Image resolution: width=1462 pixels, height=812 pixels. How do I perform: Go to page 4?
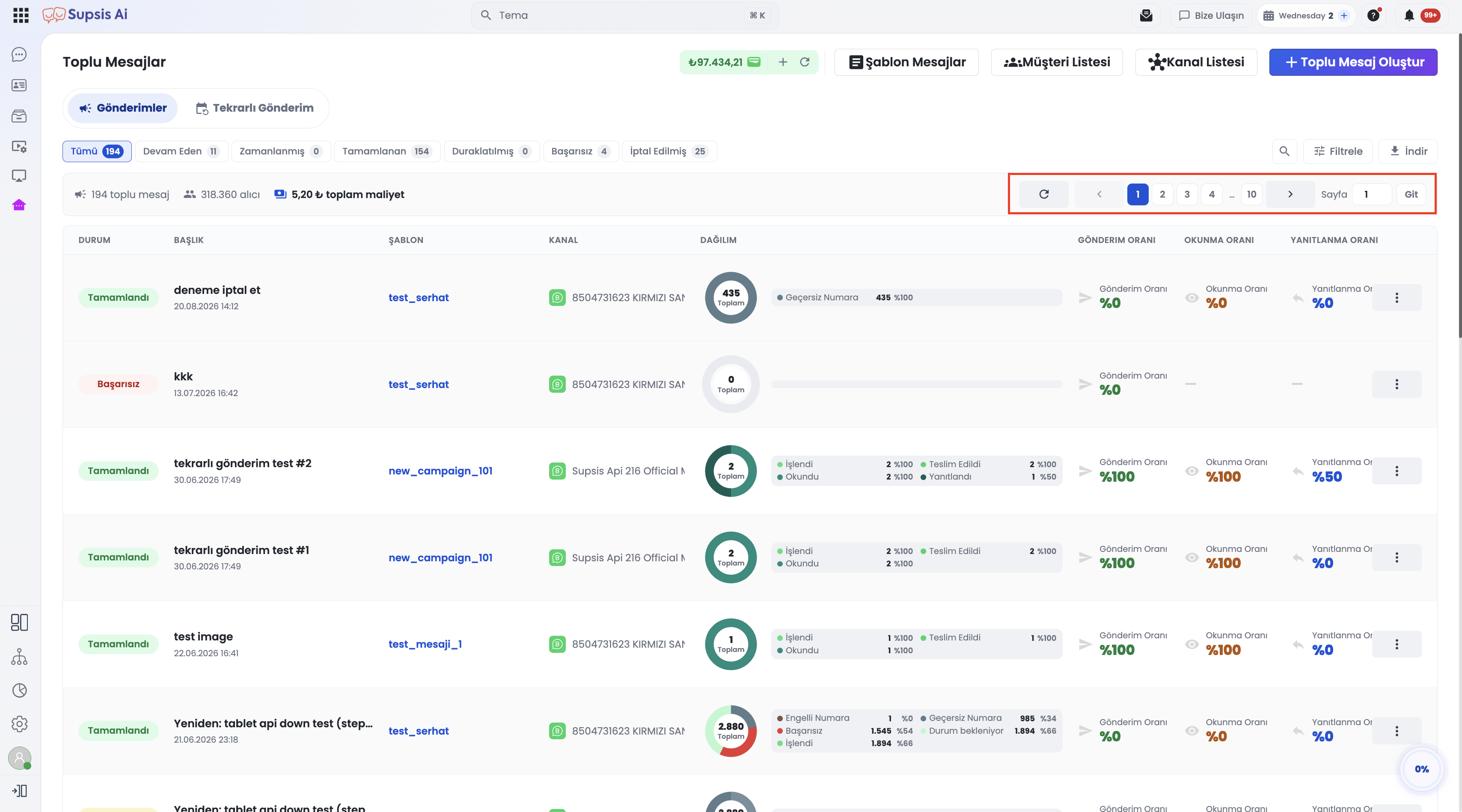pyautogui.click(x=1212, y=194)
